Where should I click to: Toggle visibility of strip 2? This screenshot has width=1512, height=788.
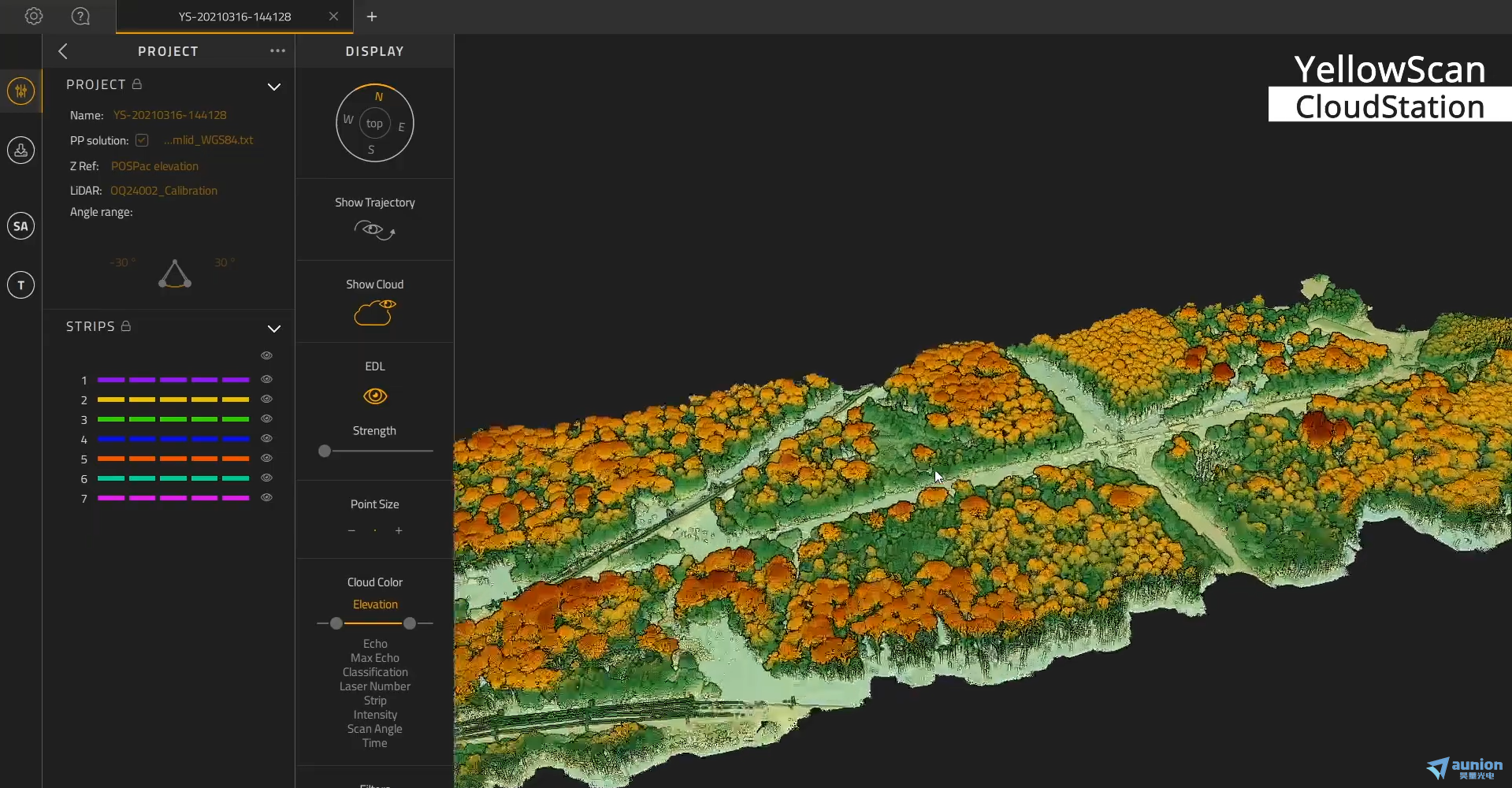point(266,399)
